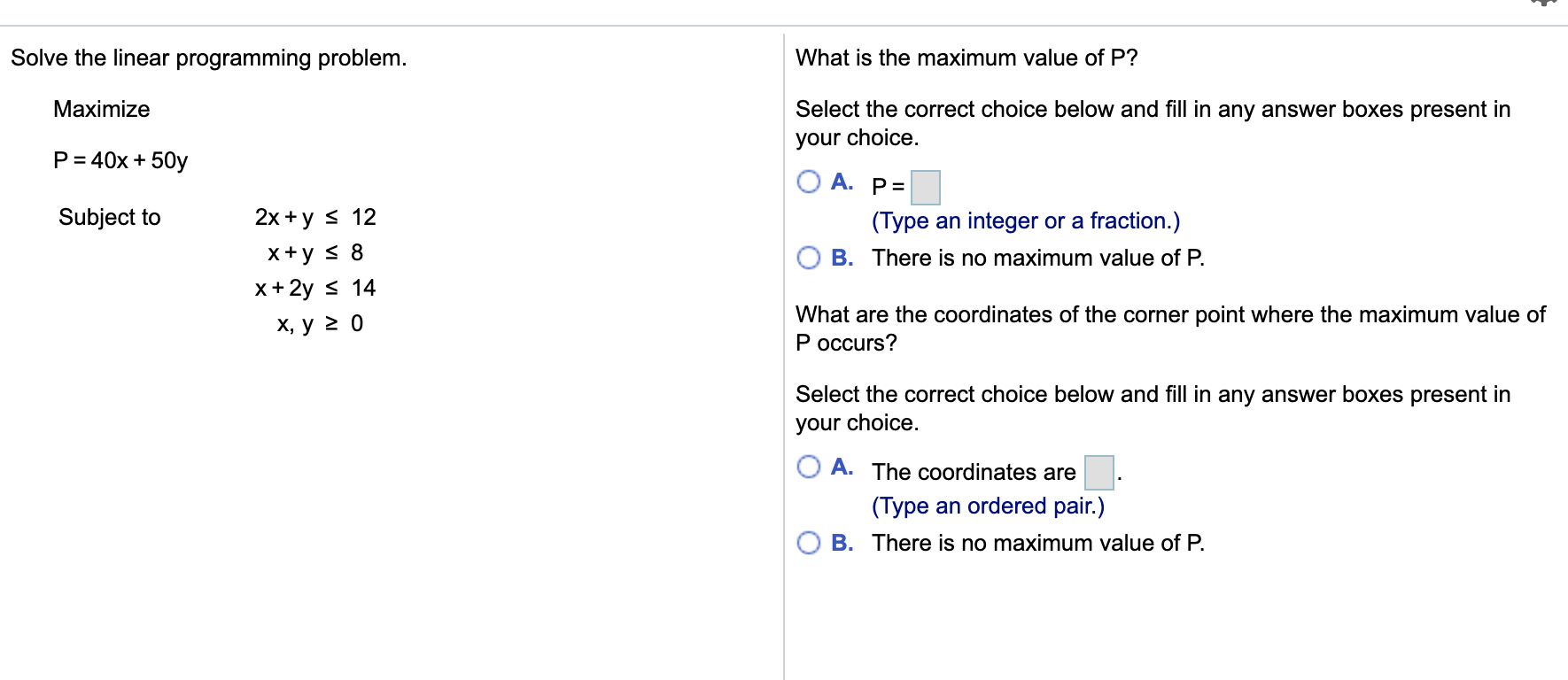Click 'There is no maximum value' text in first question
1568x680 pixels.
(1037, 258)
